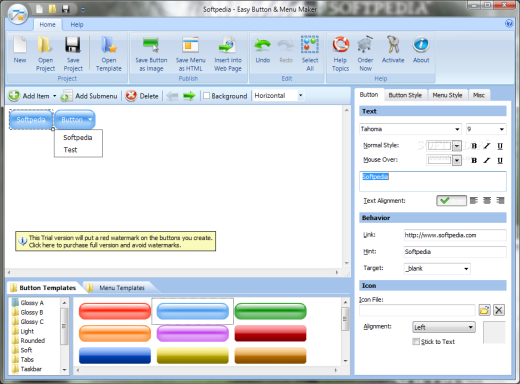Click Insert into Web Page icon
This screenshot has height=384, width=520.
point(228,45)
